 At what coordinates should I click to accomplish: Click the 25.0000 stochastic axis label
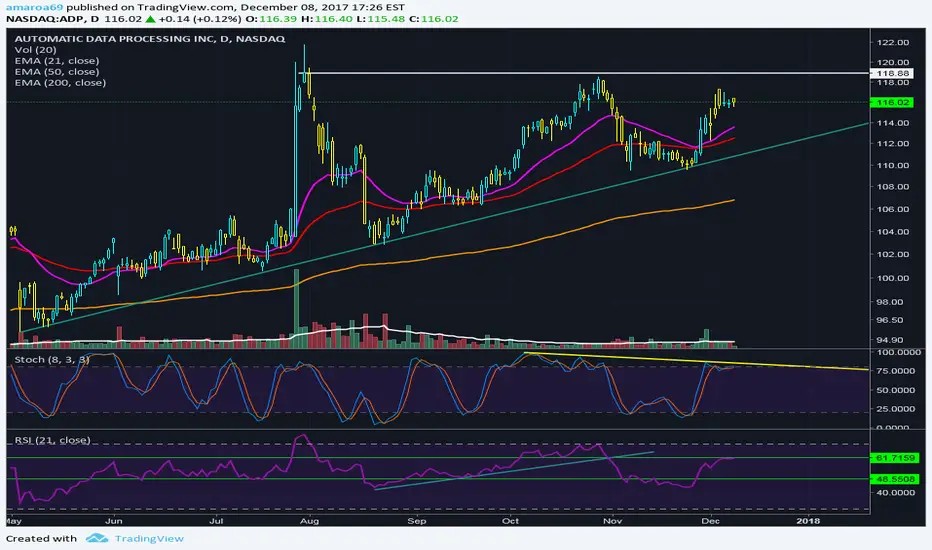[896, 408]
